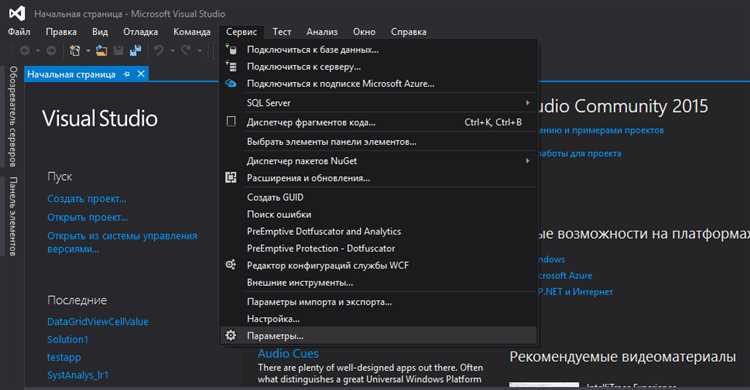
Task: Click the Azure cloud icon in Сервис menu
Action: point(231,83)
